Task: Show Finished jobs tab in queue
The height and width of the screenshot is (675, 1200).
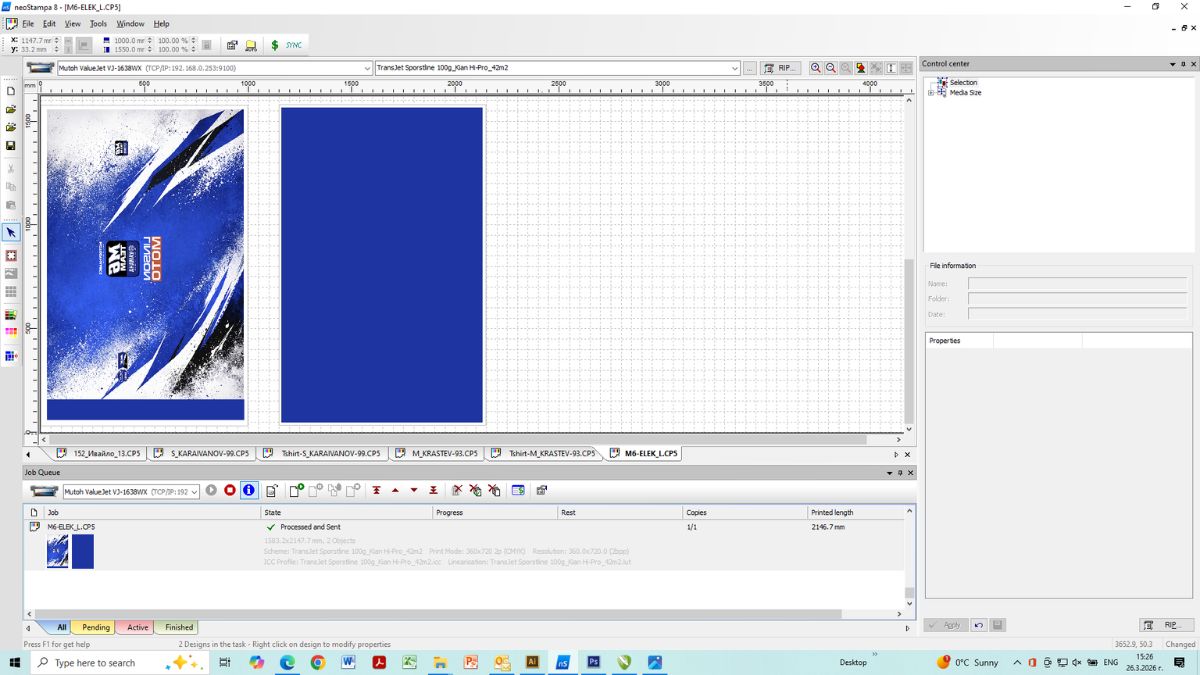Action: 179,627
